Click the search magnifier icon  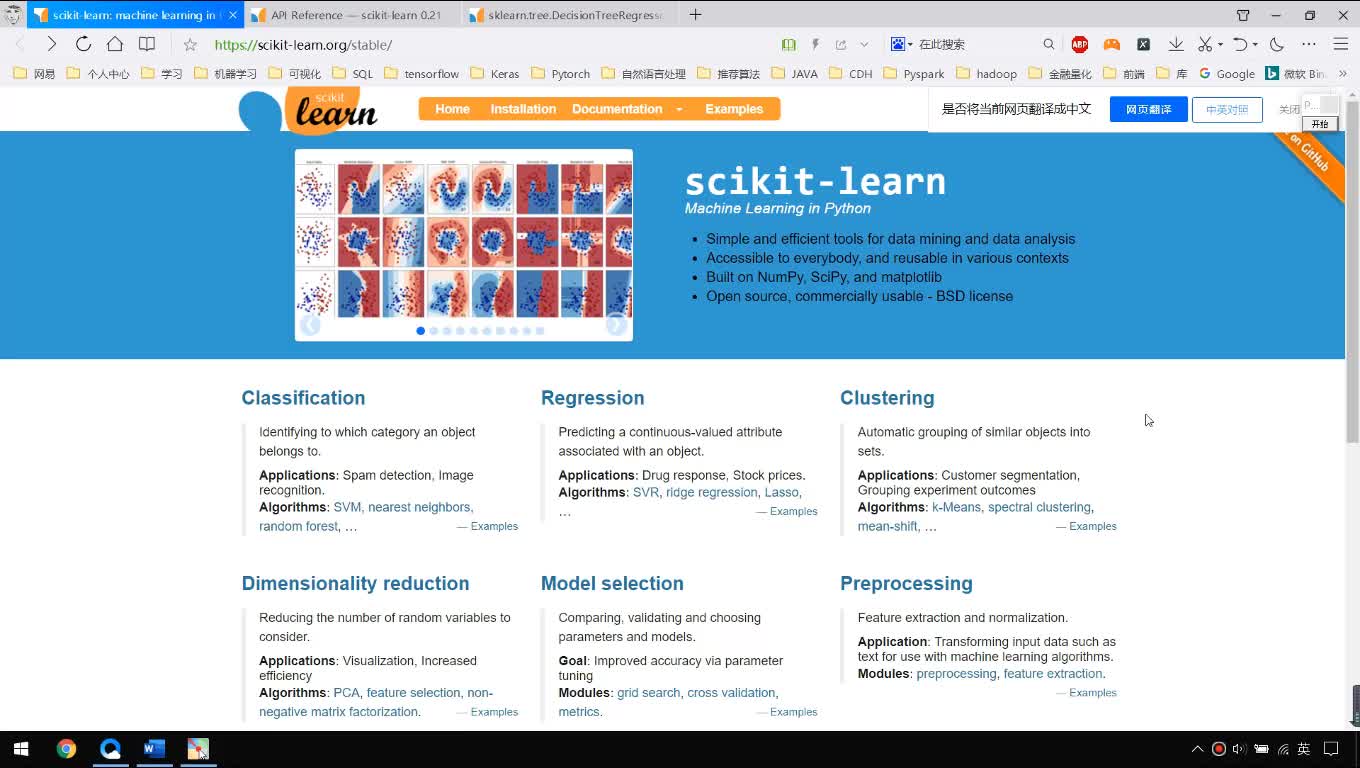(x=1049, y=44)
